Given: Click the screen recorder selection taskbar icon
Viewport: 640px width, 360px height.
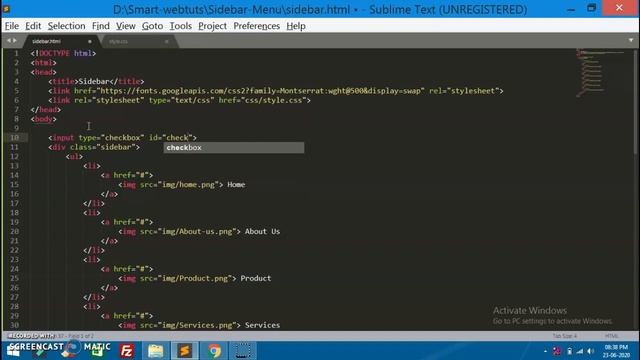Looking at the screenshot, I should pyautogui.click(x=243, y=351).
